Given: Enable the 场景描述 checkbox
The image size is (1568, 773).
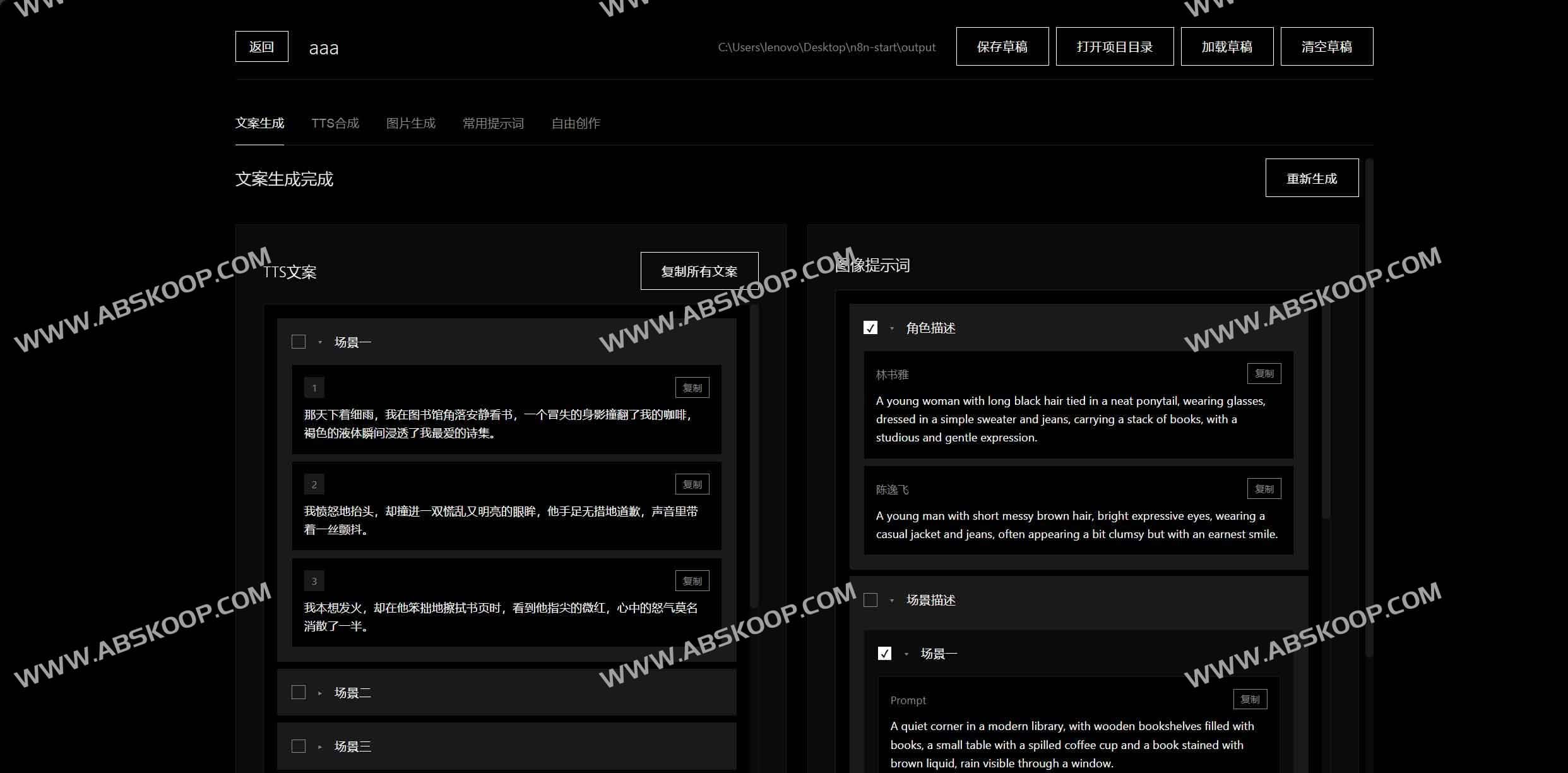Looking at the screenshot, I should 870,600.
